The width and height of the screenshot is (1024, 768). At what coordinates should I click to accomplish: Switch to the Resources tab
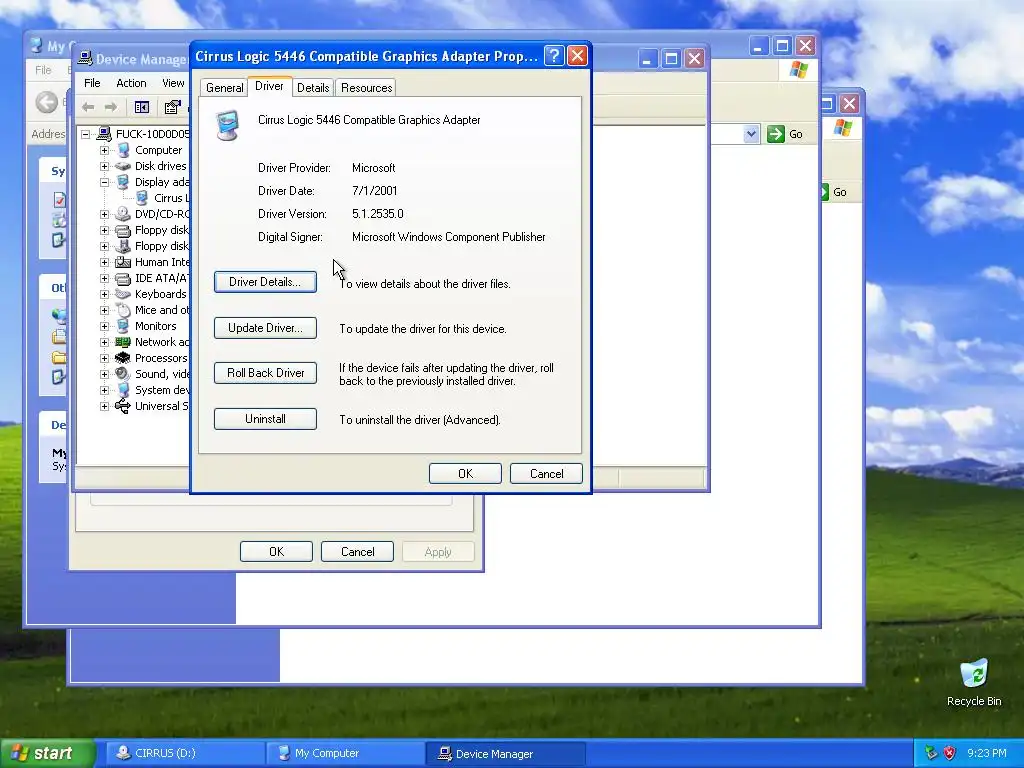(366, 88)
